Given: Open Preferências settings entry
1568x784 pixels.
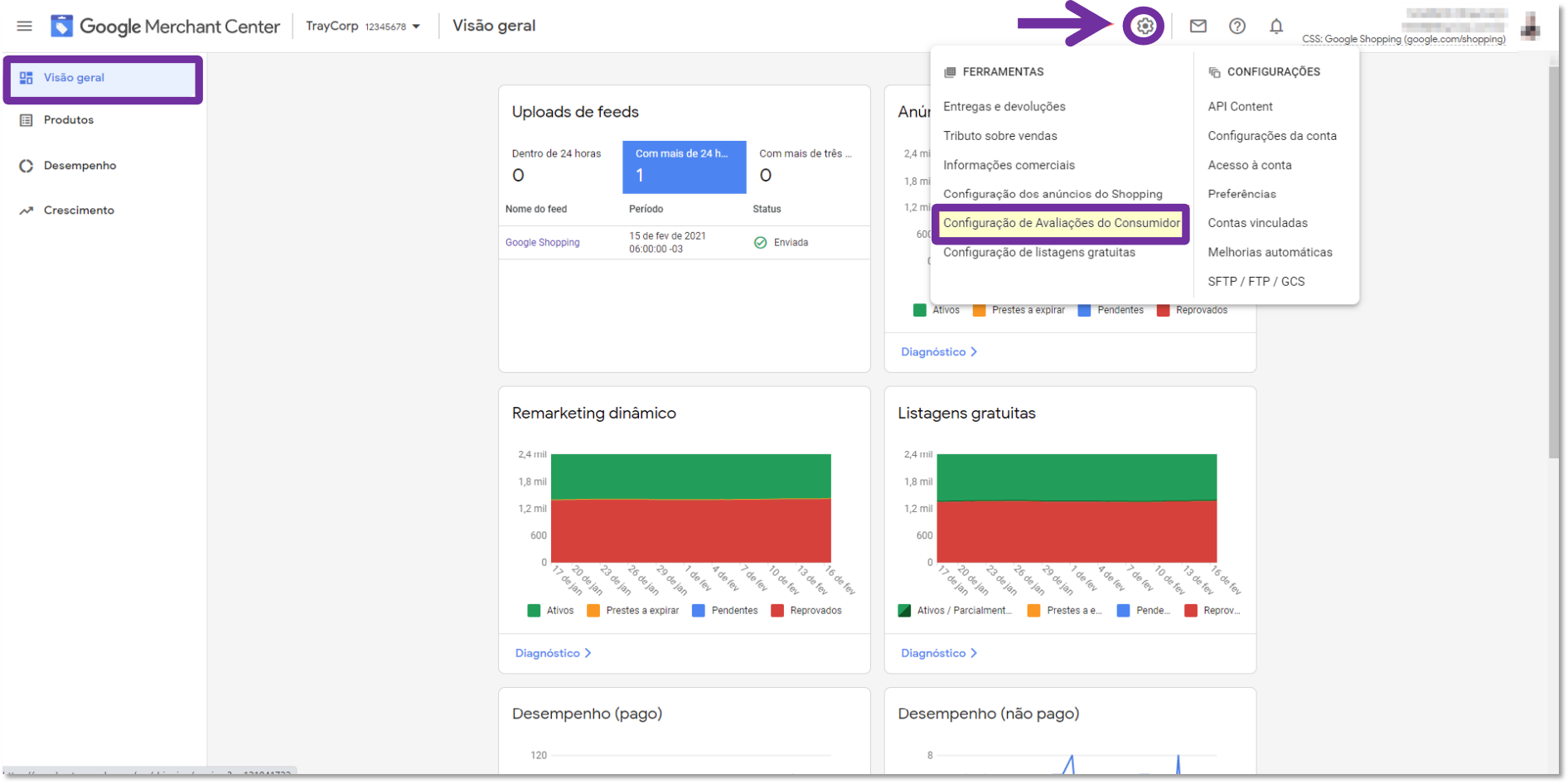Looking at the screenshot, I should point(1241,194).
